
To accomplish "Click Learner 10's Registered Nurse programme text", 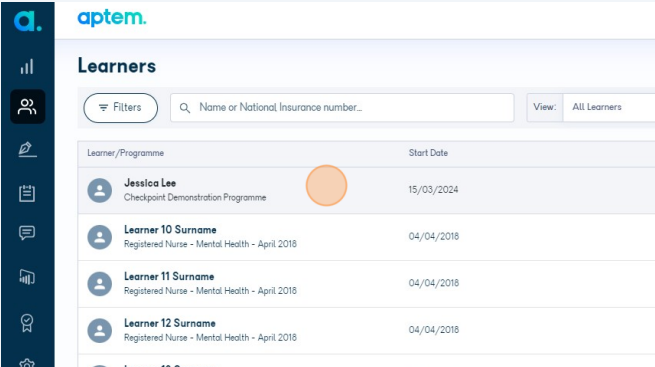I will coord(210,244).
